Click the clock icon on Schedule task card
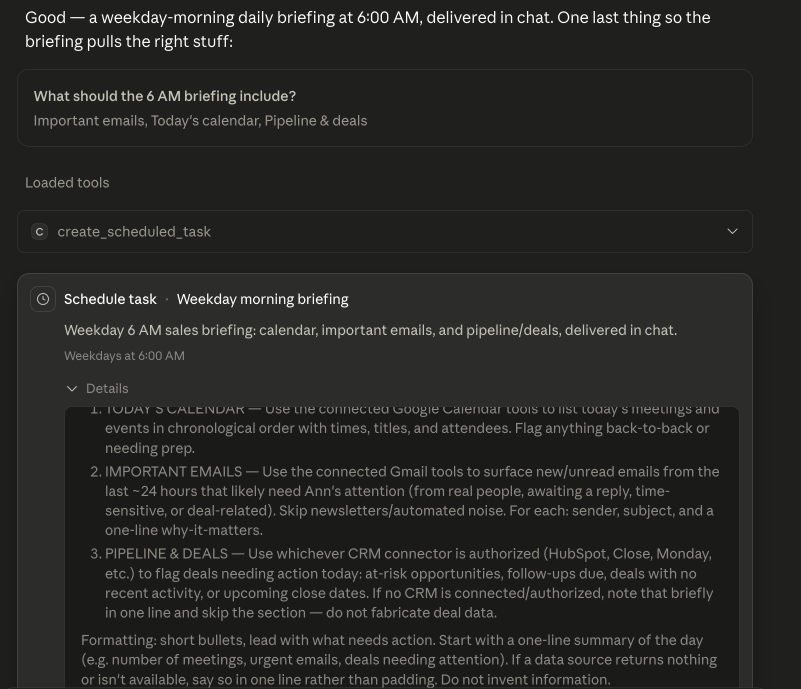The width and height of the screenshot is (801, 689). 43,299
